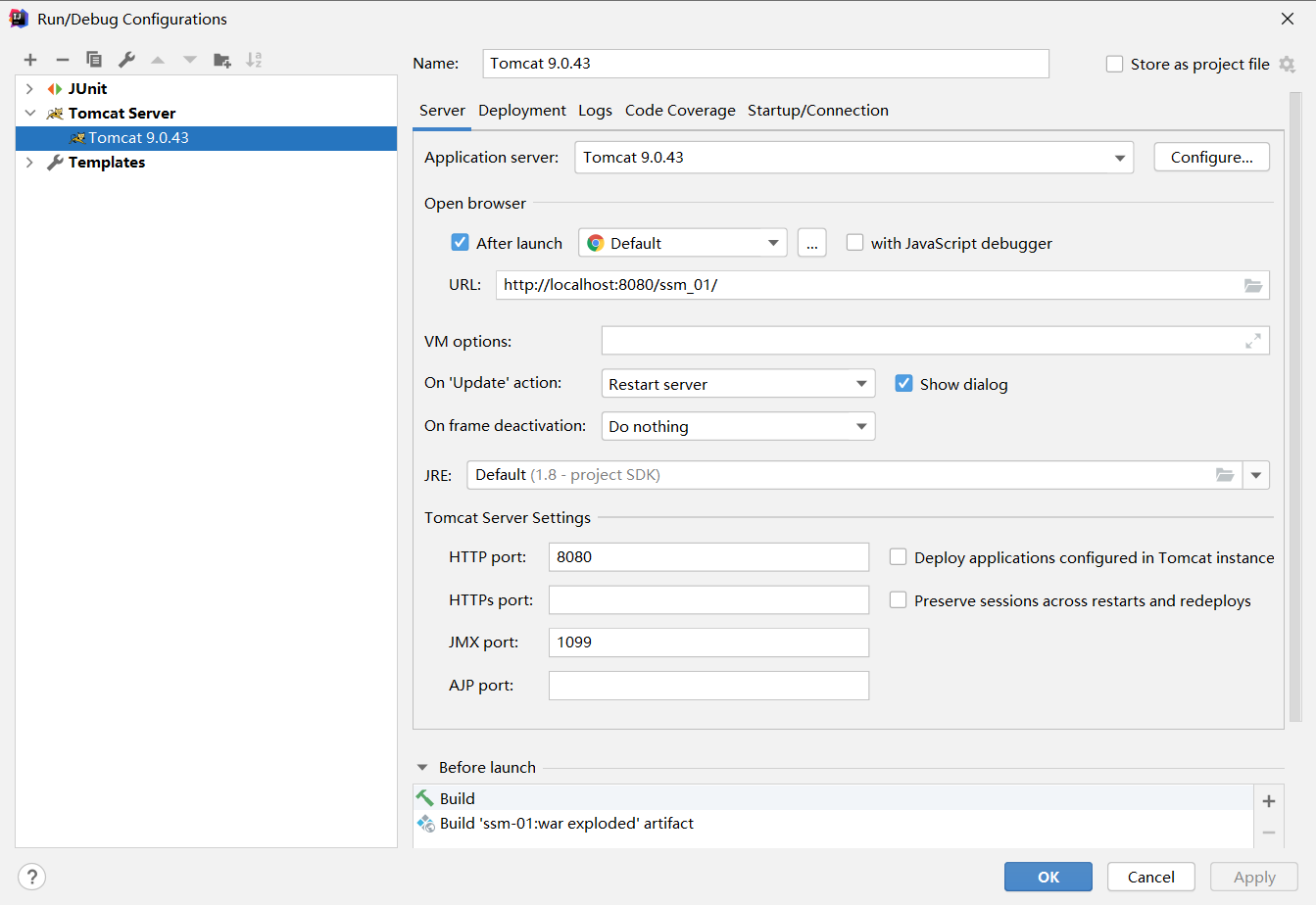Switch to the Startup/Connection tab
This screenshot has width=1316, height=905.
coord(818,111)
